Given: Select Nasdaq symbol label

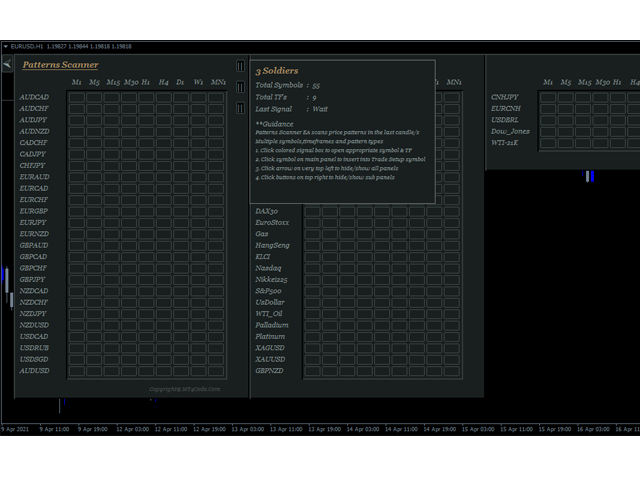Looking at the screenshot, I should tap(268, 268).
